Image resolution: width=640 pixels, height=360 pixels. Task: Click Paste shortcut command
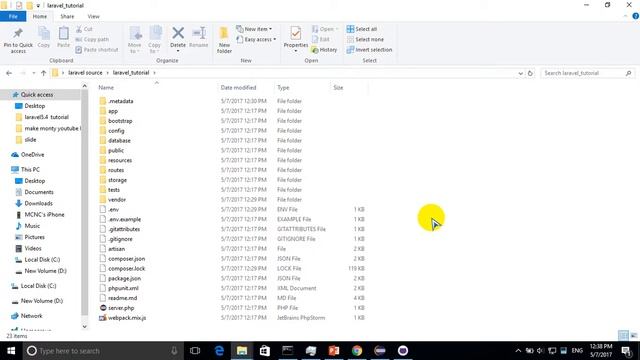tap(97, 50)
